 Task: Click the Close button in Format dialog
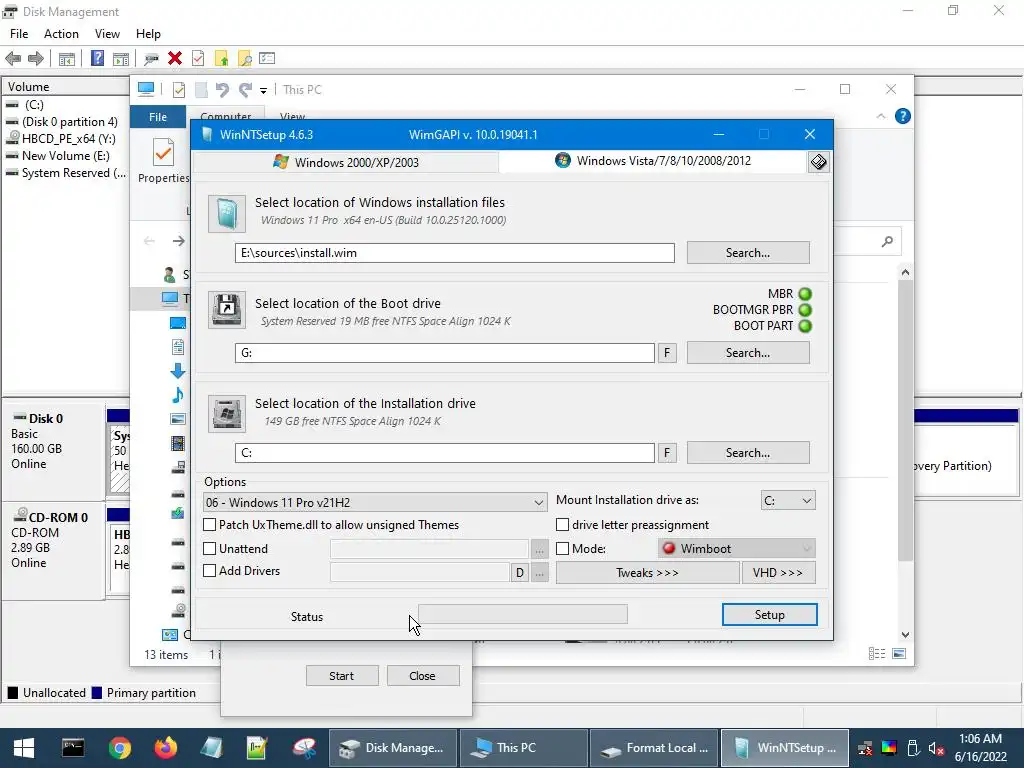(423, 676)
